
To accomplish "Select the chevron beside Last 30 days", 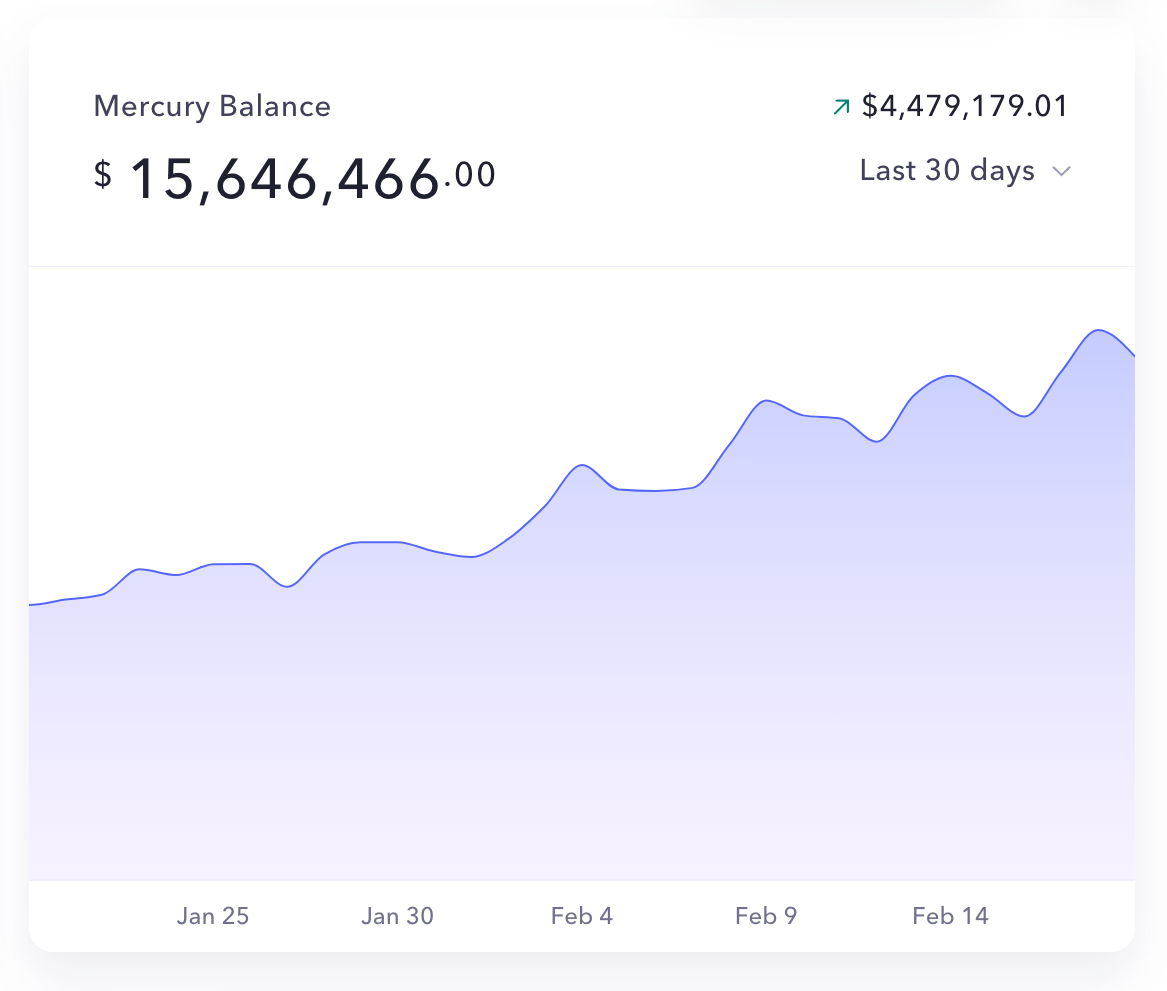I will pyautogui.click(x=1062, y=171).
